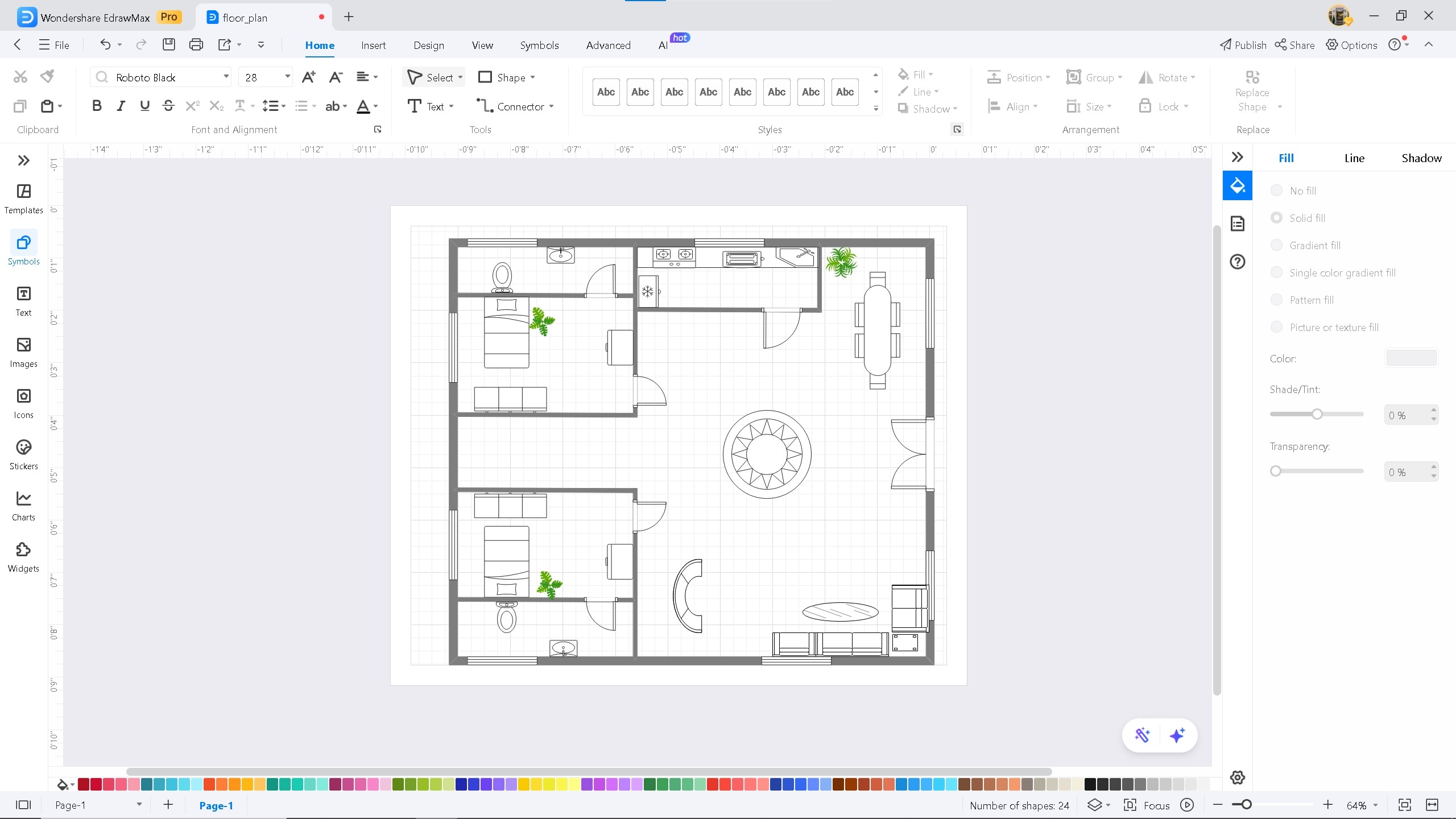Open the File menu
The width and height of the screenshot is (1456, 819).
tap(54, 45)
